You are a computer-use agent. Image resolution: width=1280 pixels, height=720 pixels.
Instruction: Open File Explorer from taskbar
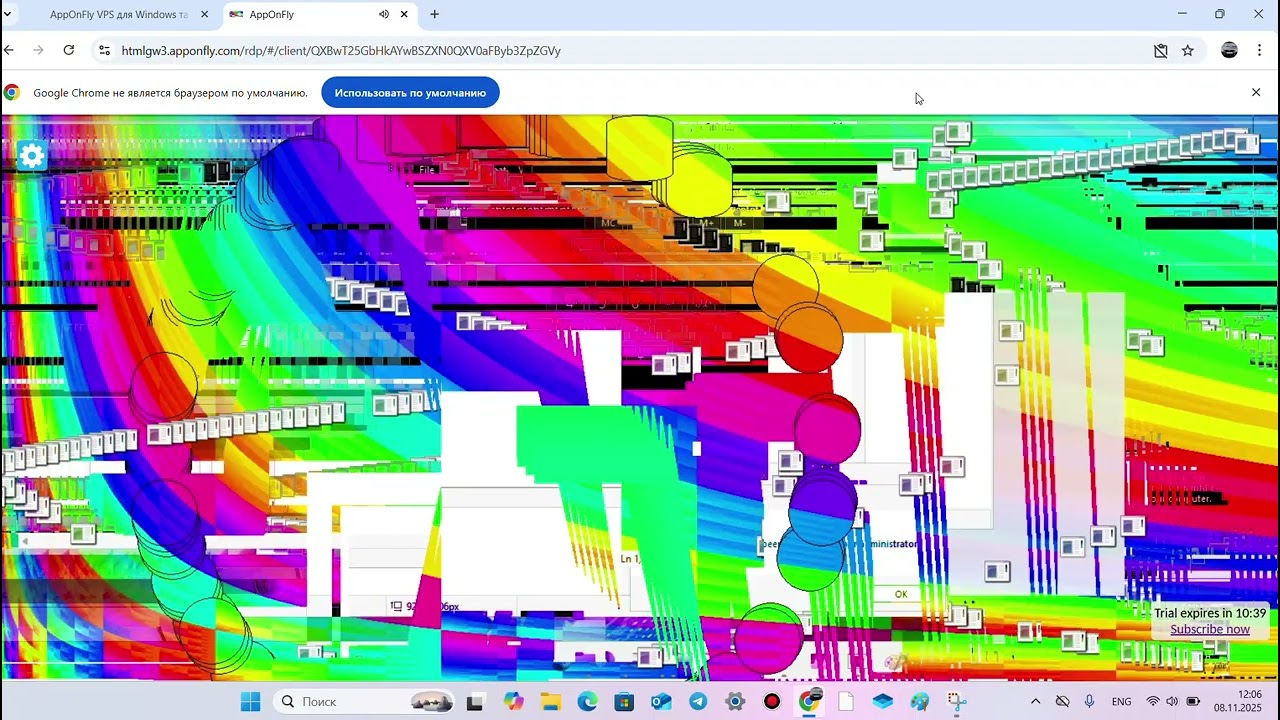tap(550, 702)
